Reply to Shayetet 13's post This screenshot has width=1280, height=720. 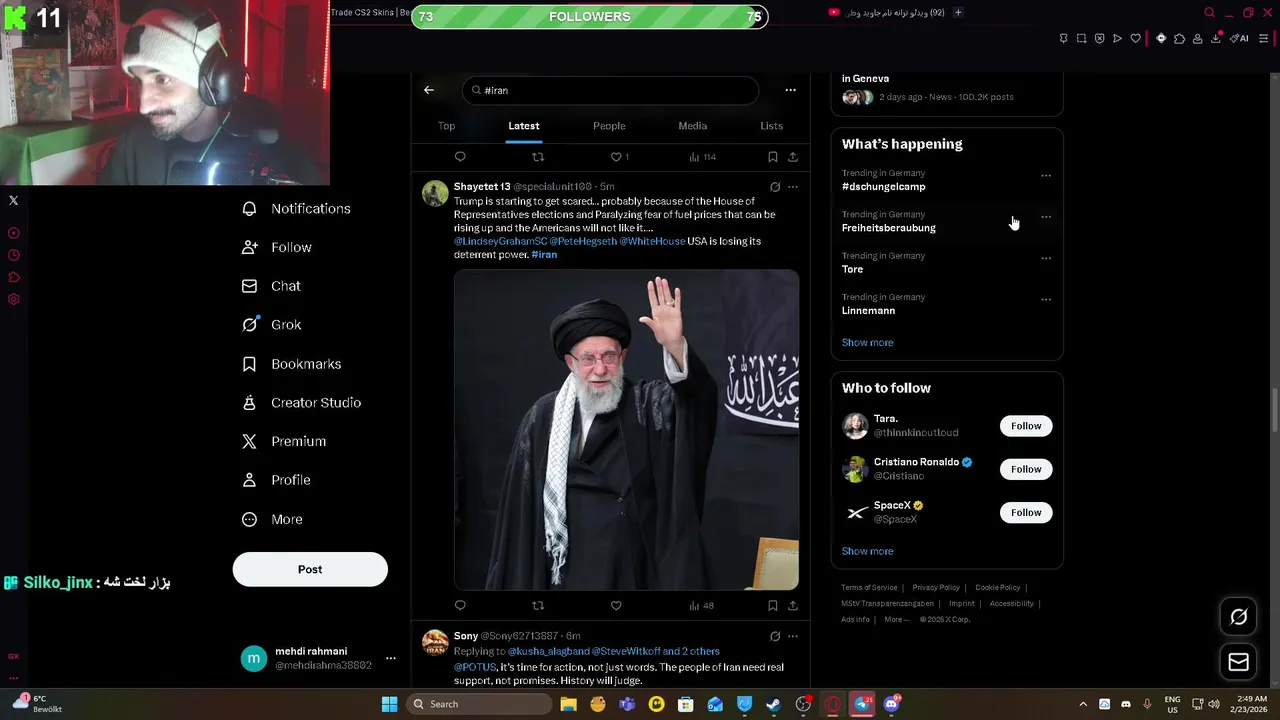point(460,605)
